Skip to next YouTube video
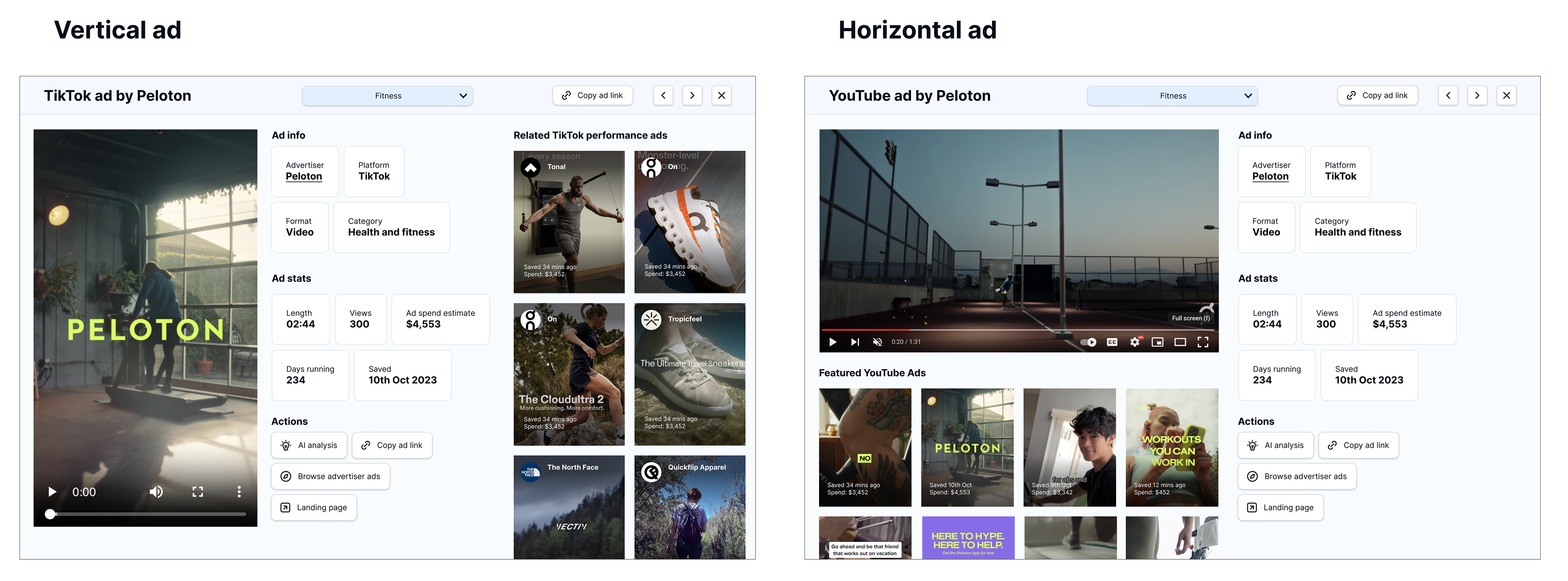Screen dimensions: 1568x581 coord(855,342)
